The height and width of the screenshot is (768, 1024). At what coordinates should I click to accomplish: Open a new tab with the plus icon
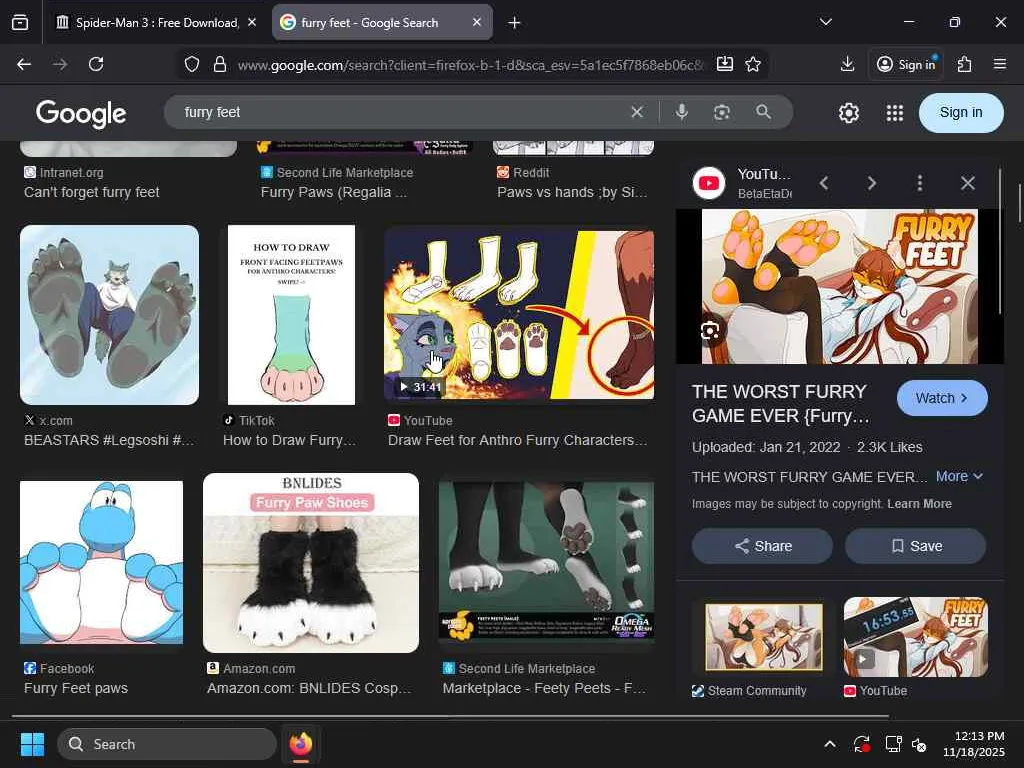click(514, 23)
